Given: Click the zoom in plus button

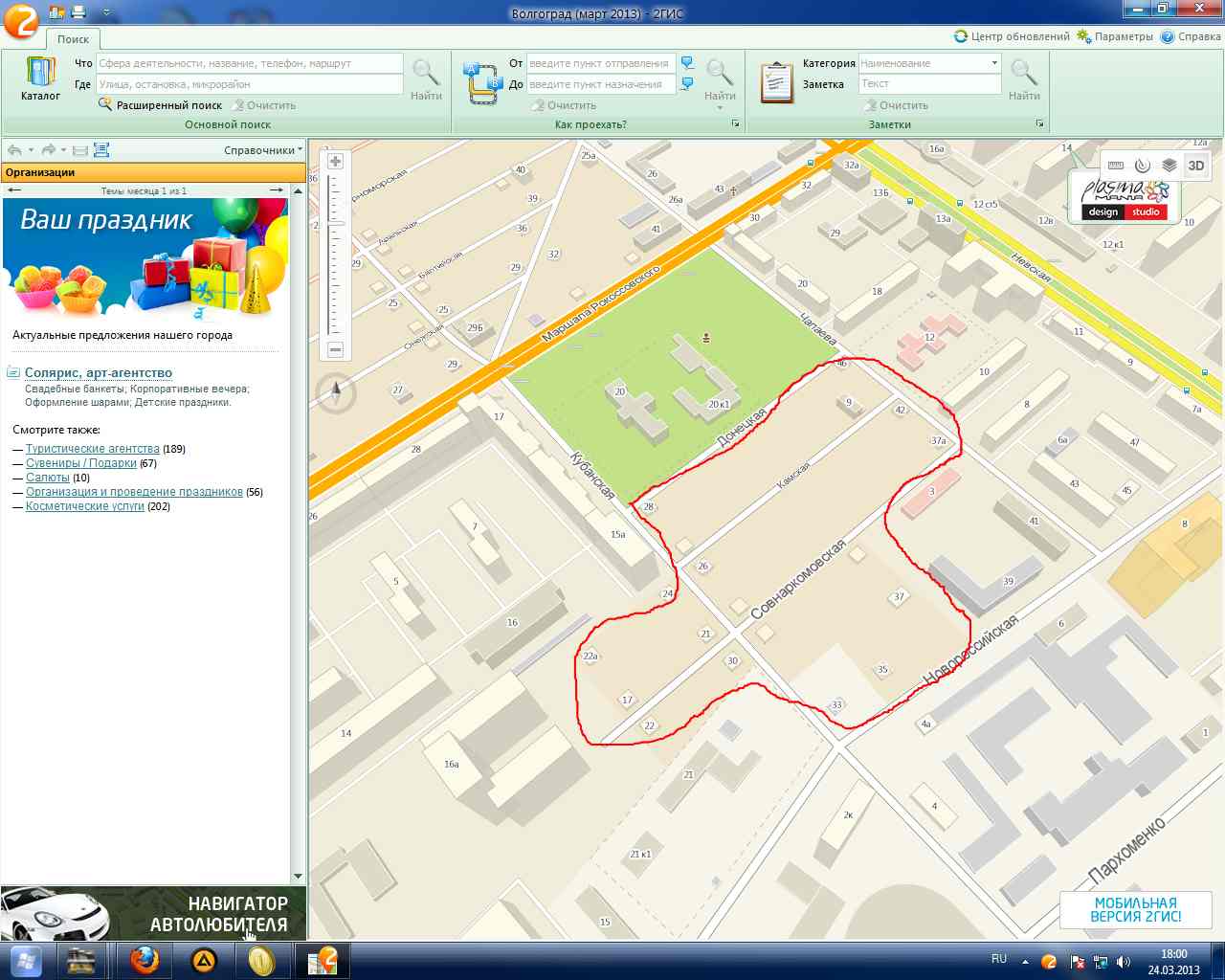Looking at the screenshot, I should (335, 162).
